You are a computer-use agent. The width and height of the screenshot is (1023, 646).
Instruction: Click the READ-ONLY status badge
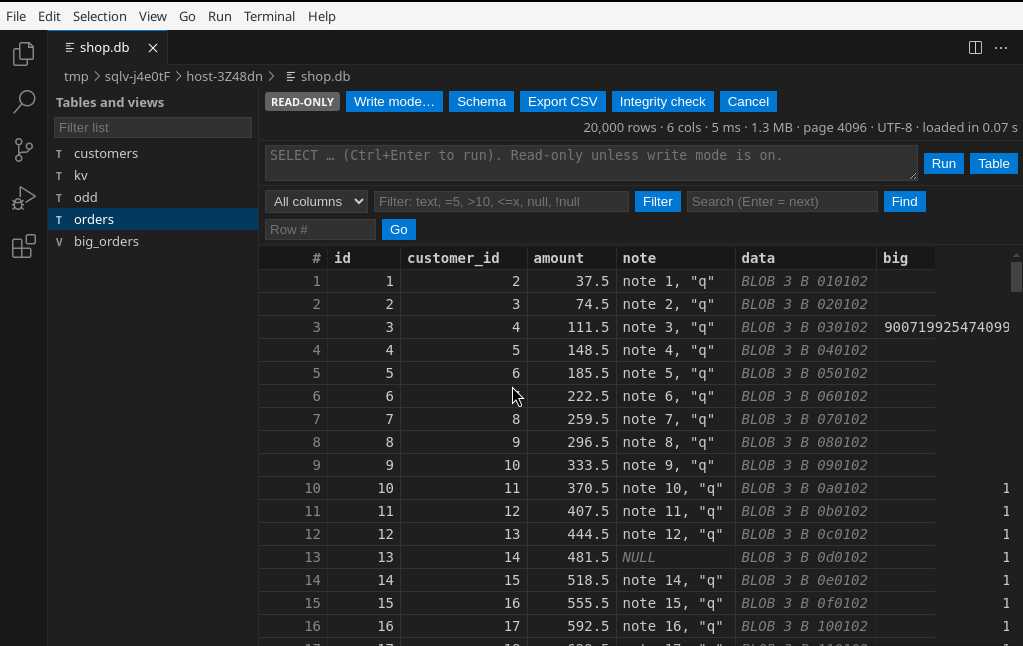(x=302, y=102)
